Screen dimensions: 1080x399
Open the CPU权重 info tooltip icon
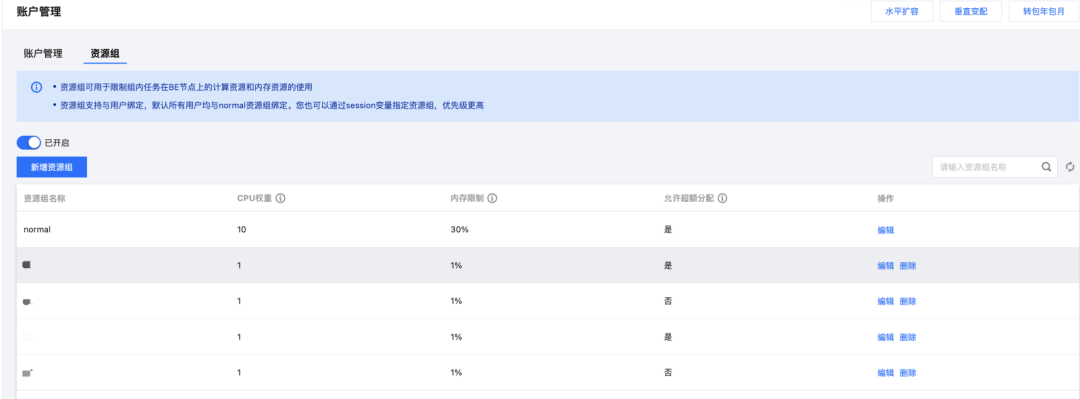pyautogui.click(x=280, y=198)
